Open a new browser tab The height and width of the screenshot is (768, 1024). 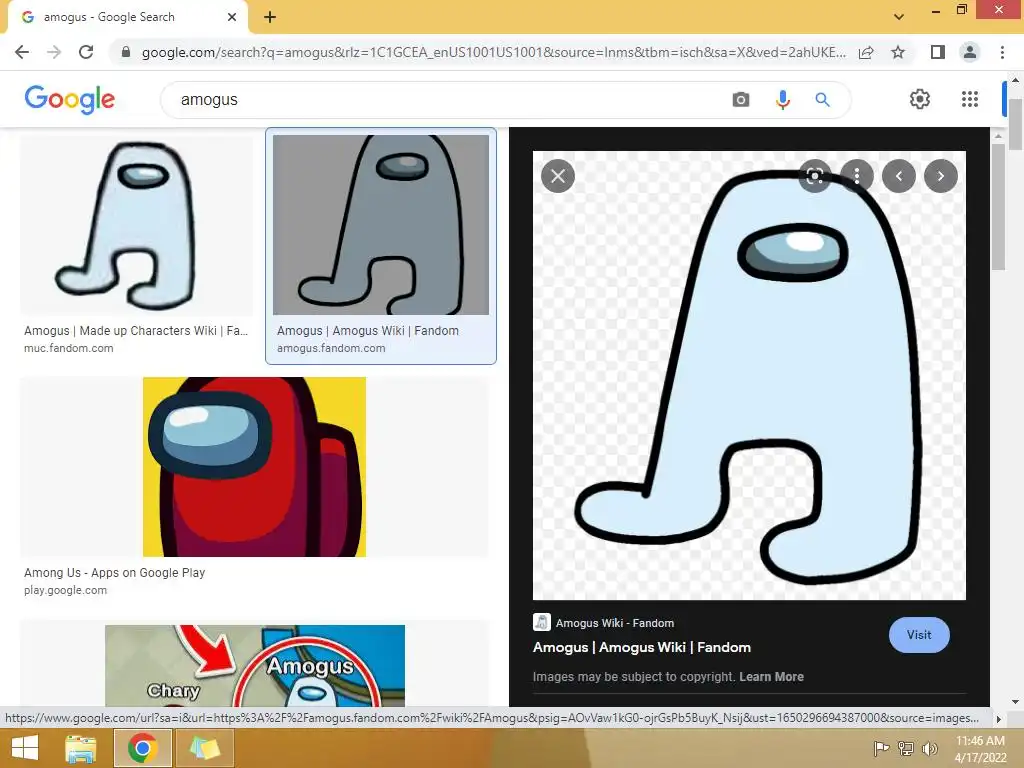coord(270,17)
